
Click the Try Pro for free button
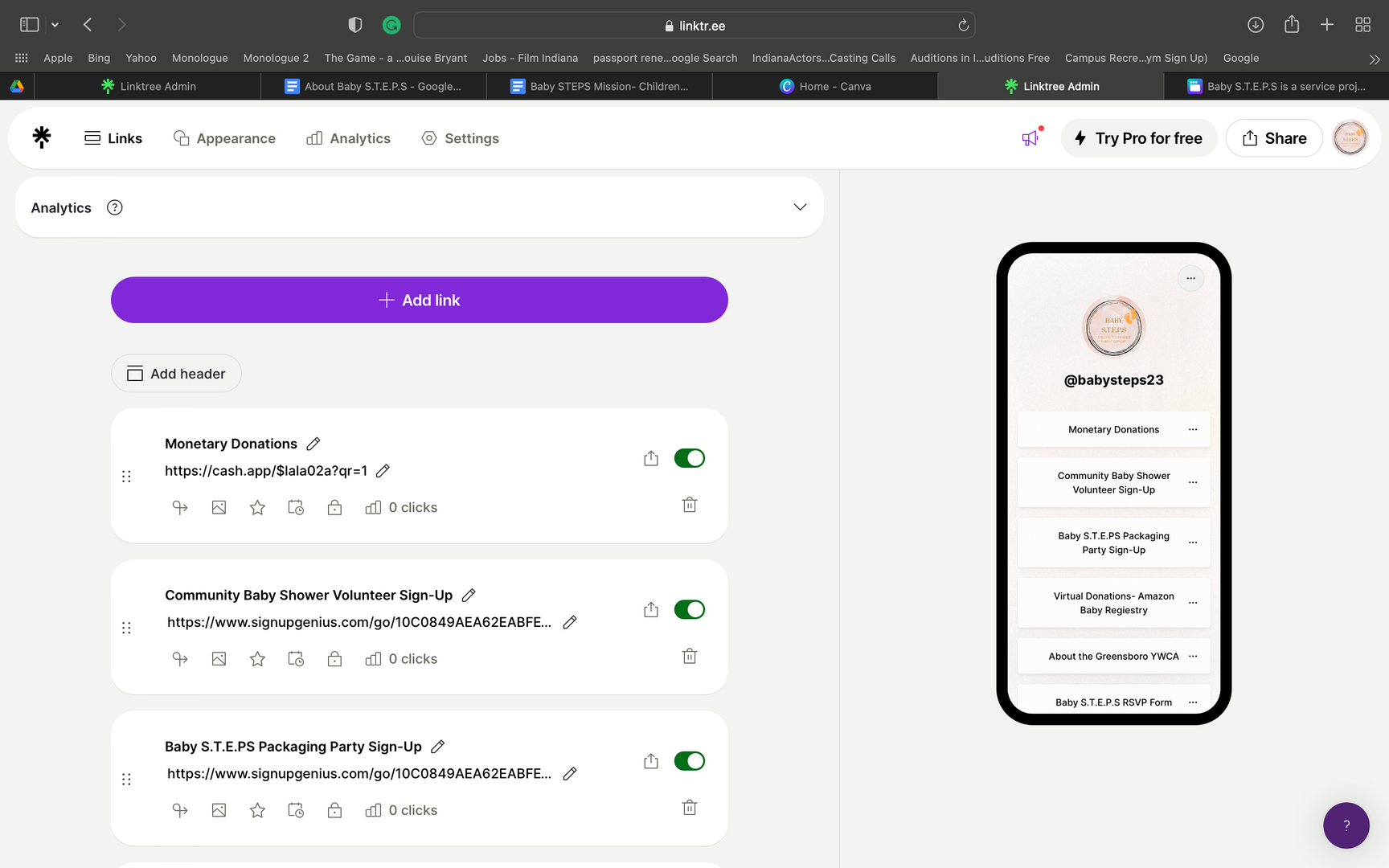pos(1138,138)
